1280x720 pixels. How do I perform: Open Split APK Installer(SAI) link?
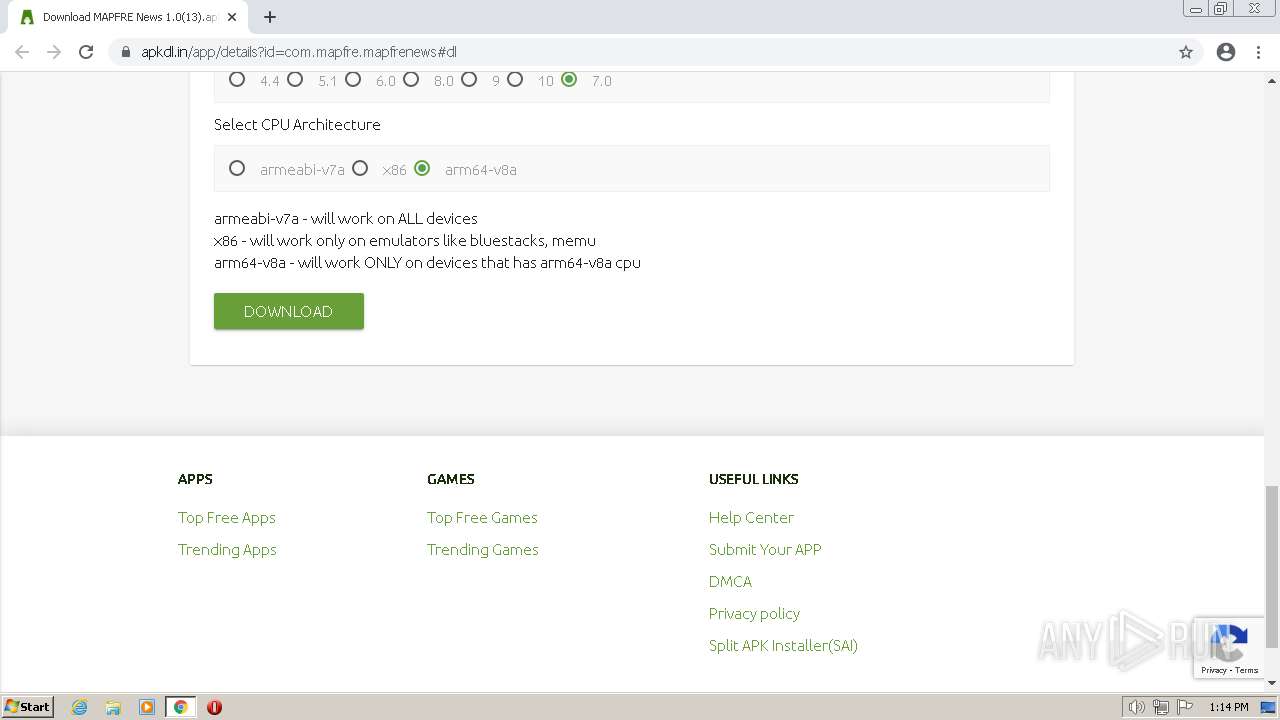click(x=783, y=645)
